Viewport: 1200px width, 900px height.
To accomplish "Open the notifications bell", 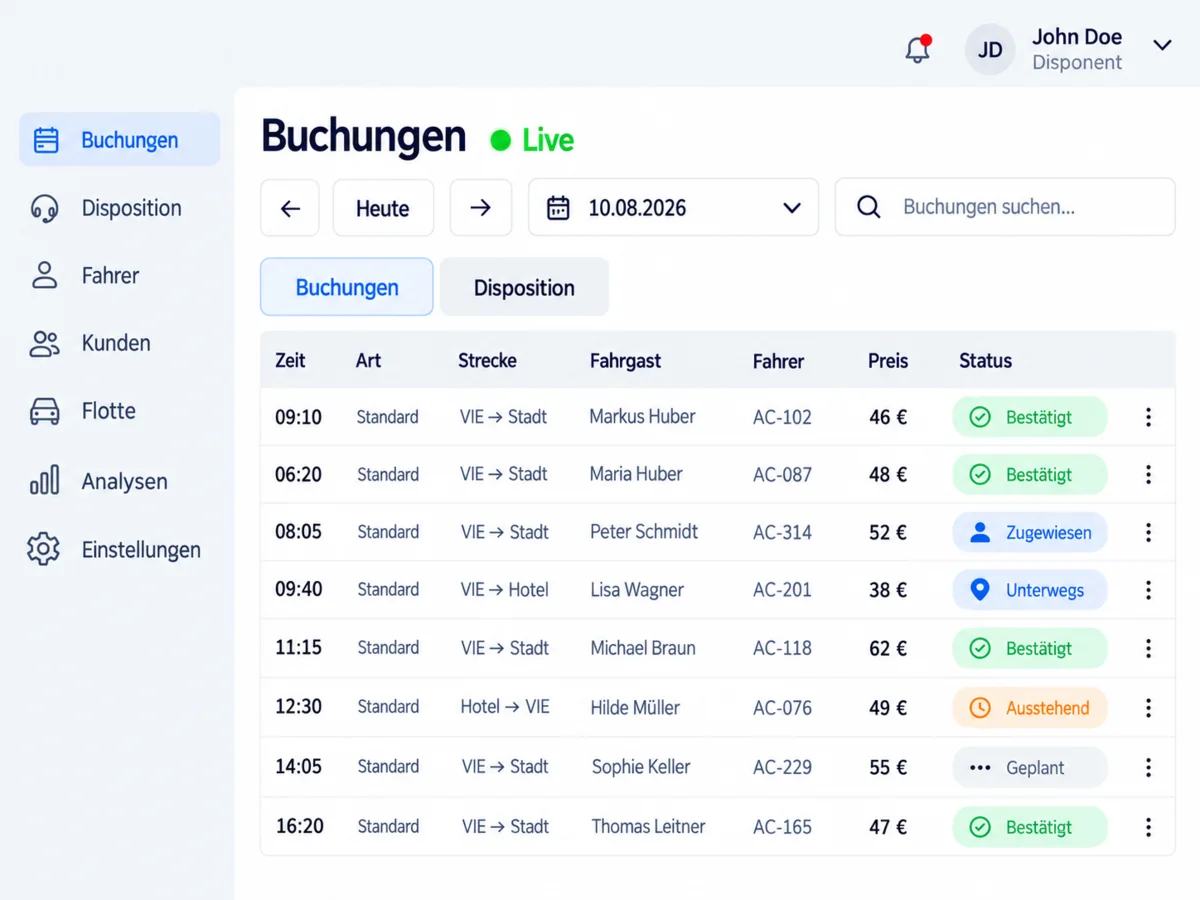I will [x=918, y=49].
